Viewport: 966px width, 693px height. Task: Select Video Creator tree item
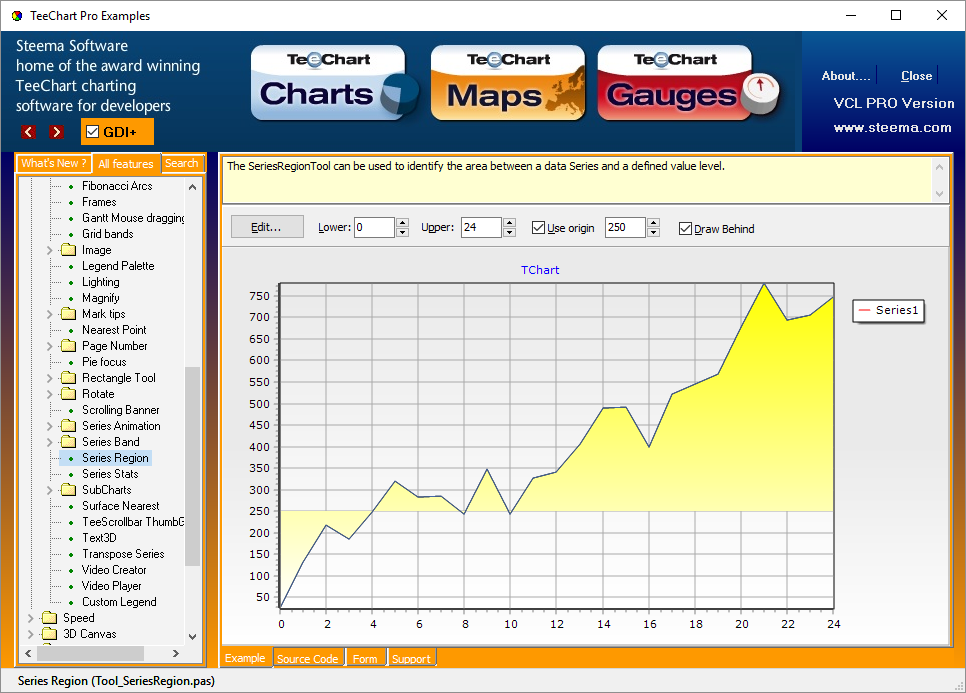tap(115, 570)
